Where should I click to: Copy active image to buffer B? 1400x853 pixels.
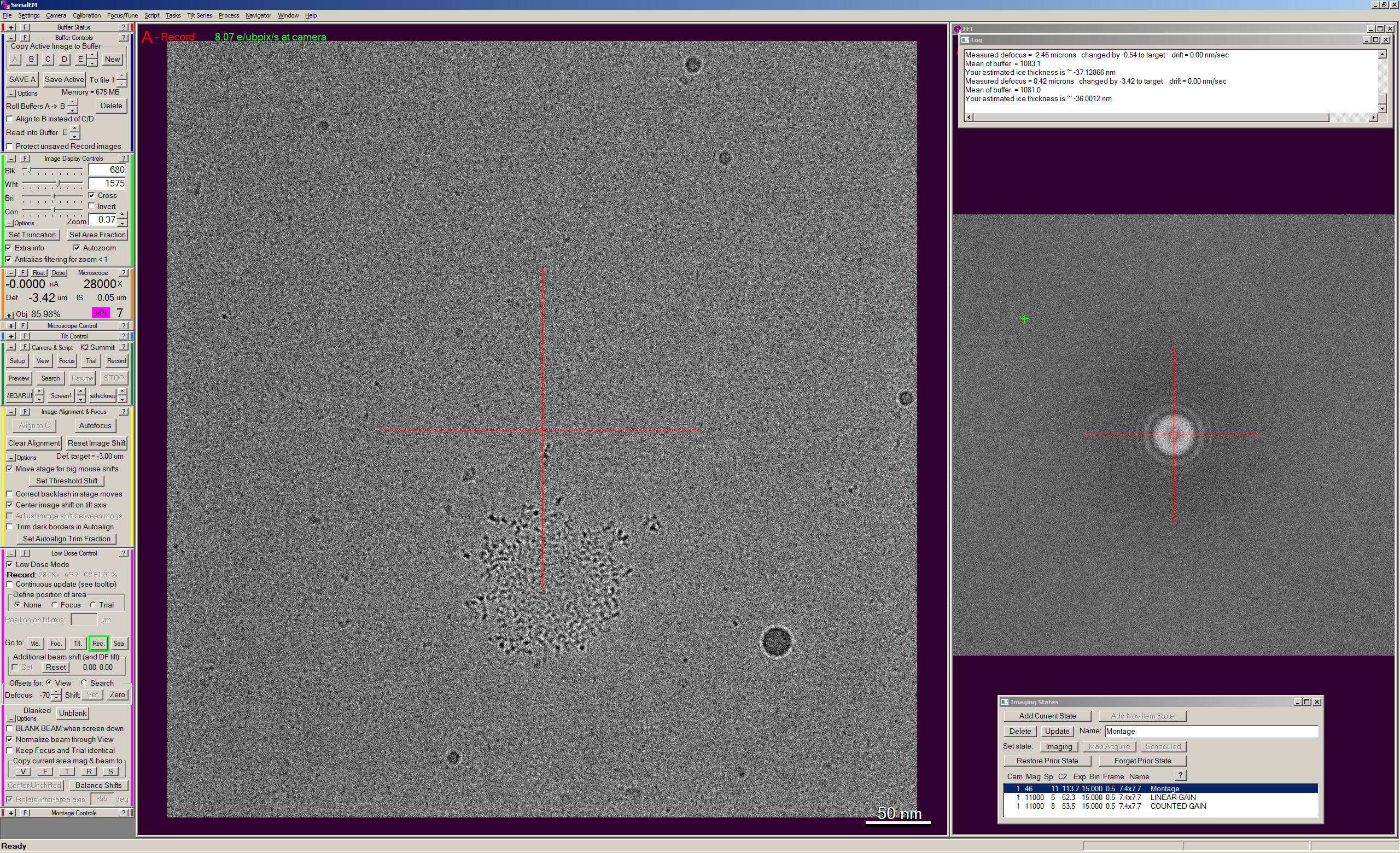31,59
